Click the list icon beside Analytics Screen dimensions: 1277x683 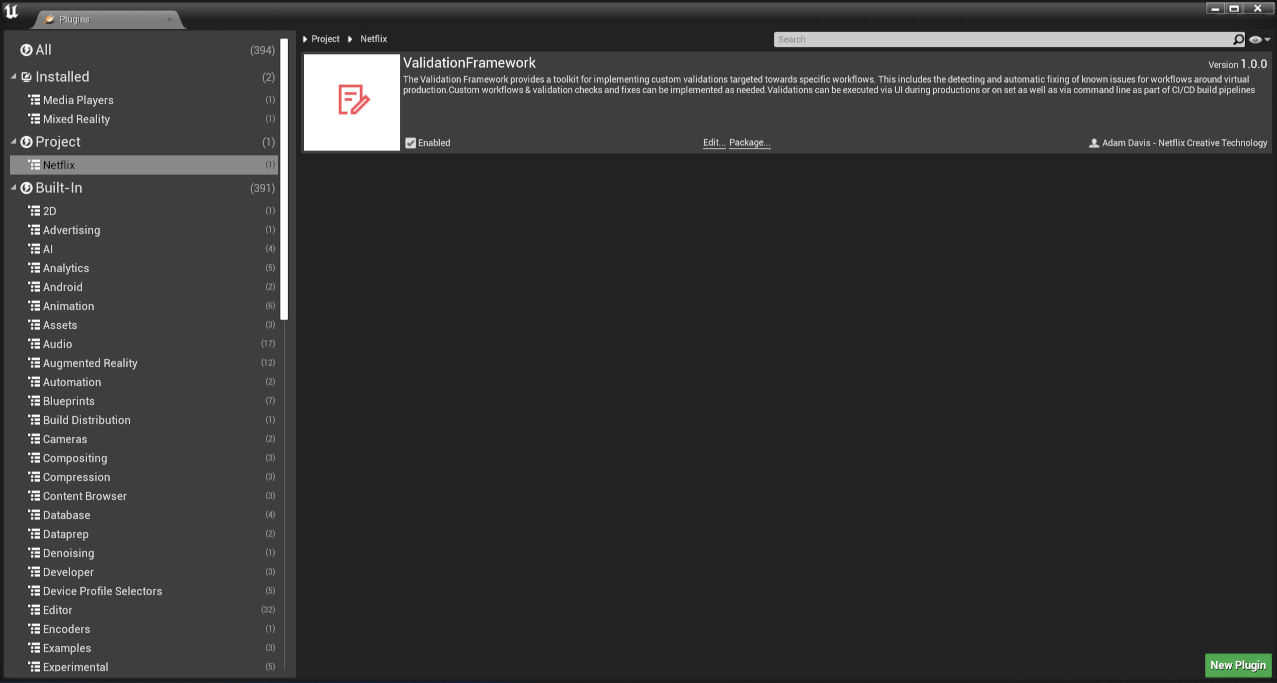tap(34, 268)
